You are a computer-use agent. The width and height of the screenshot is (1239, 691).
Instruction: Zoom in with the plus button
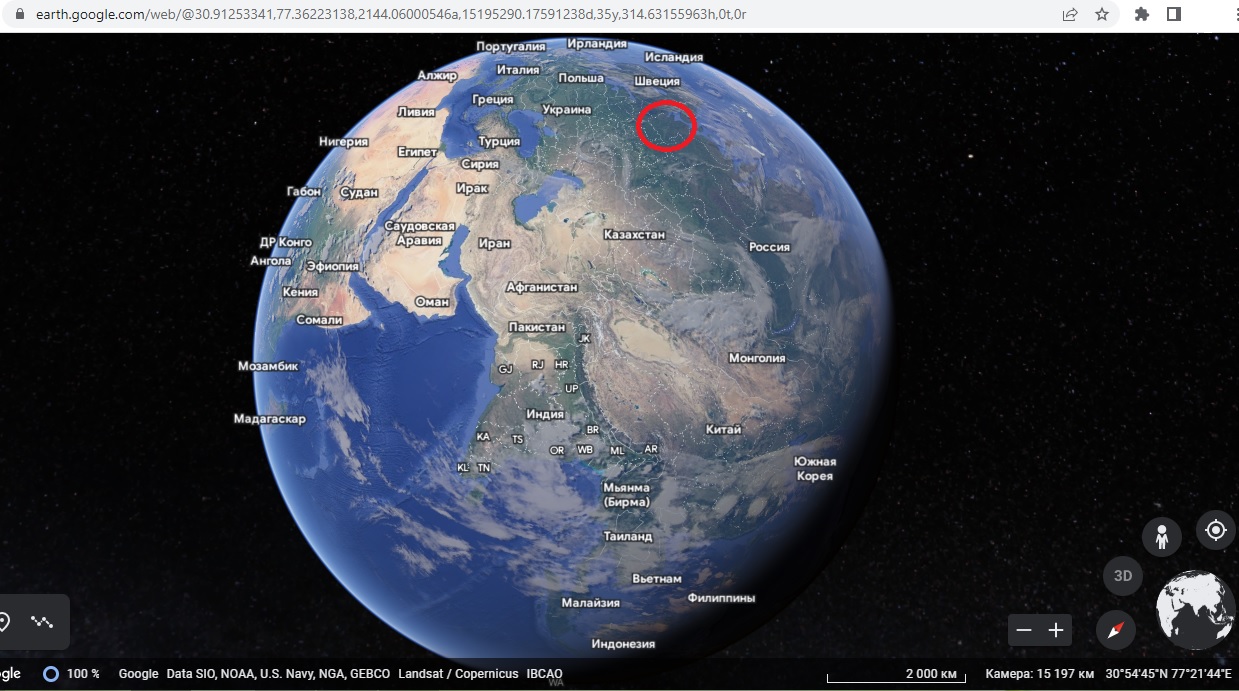(x=1056, y=630)
